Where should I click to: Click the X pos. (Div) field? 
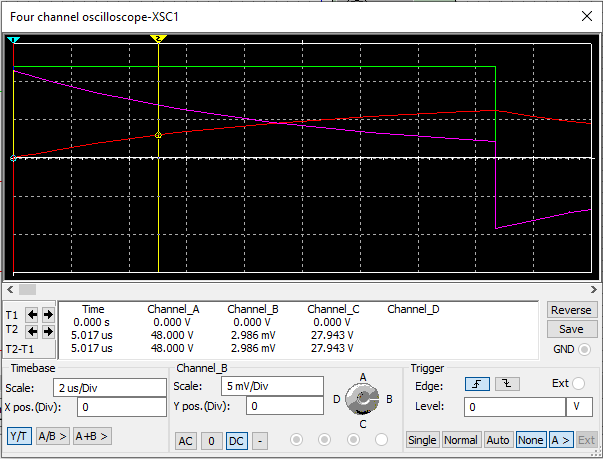click(x=122, y=407)
